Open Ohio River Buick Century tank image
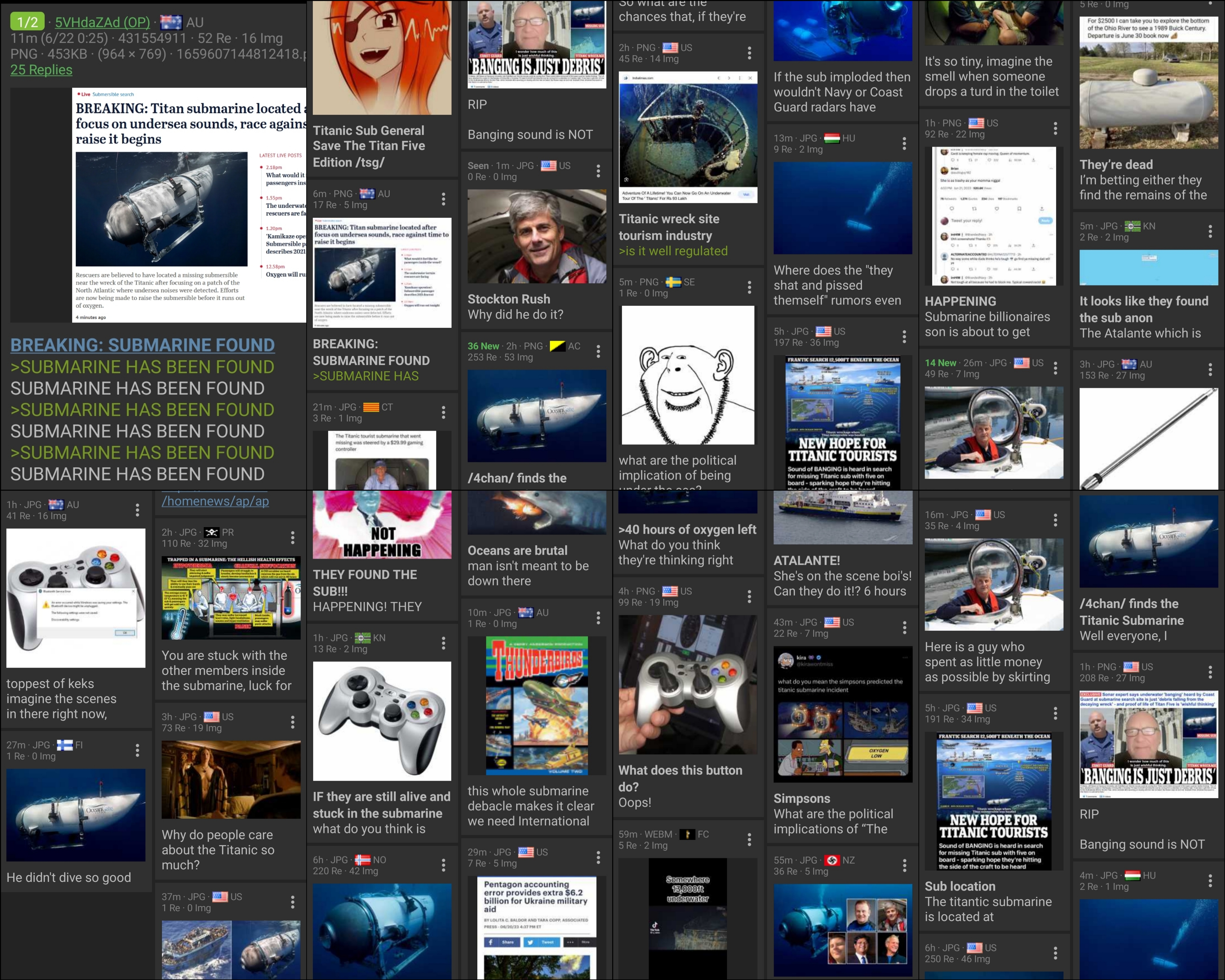 click(x=1148, y=83)
